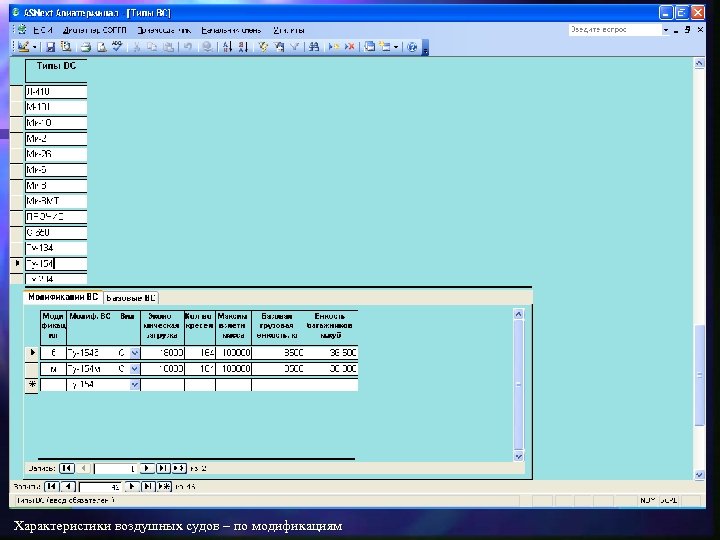Image resolution: width=720 pixels, height=540 pixels.
Task: Open the third menu bar item
Action: (x=164, y=30)
